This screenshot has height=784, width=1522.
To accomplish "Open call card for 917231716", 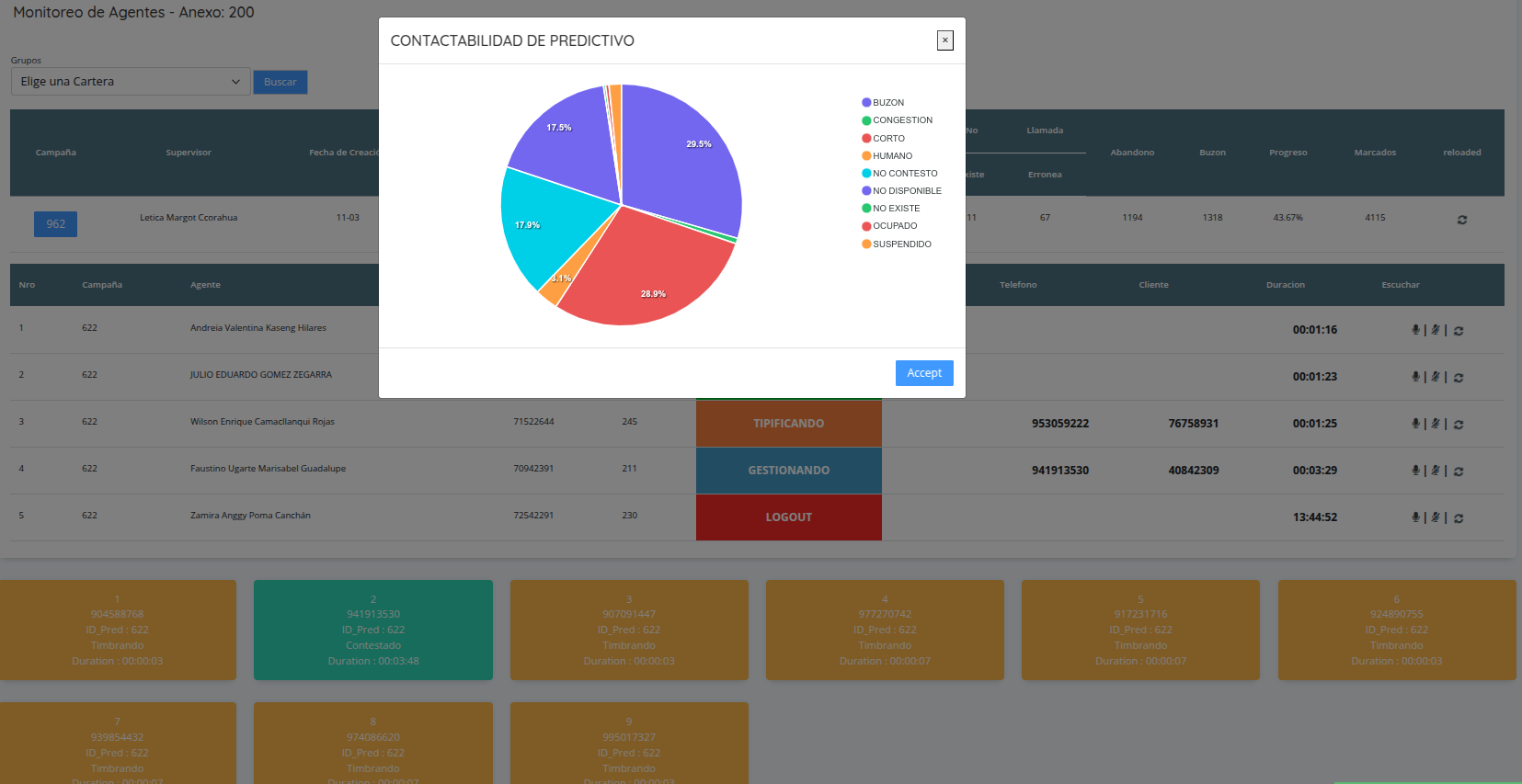I will pos(1140,630).
